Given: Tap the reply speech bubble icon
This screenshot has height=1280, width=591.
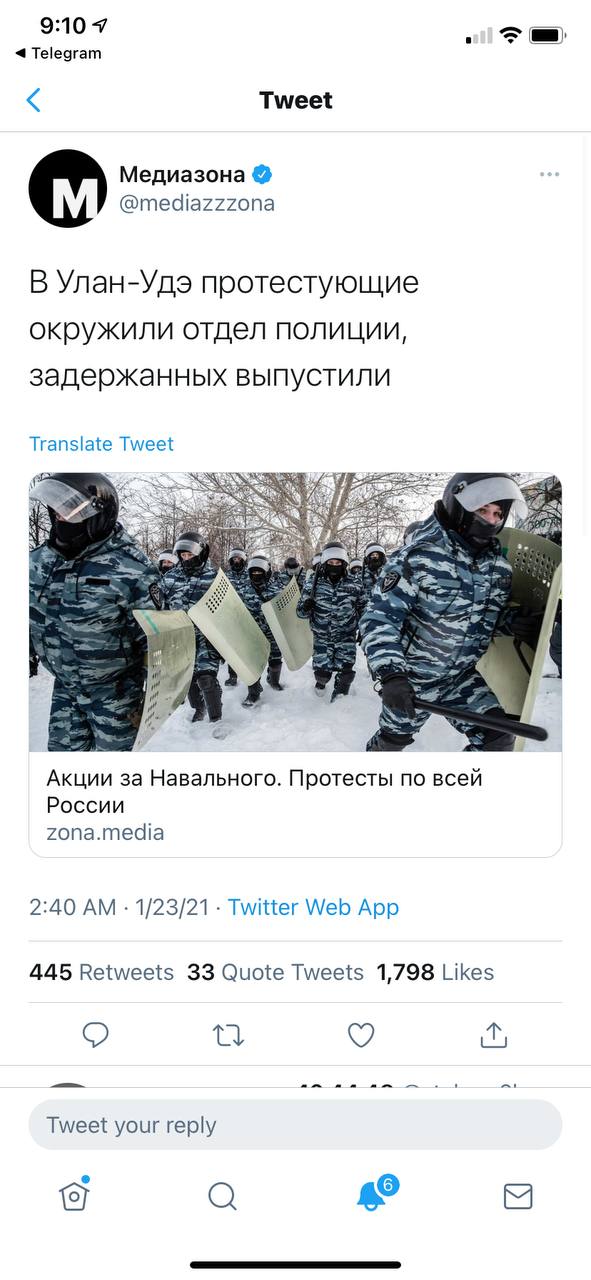Looking at the screenshot, I should point(95,1035).
